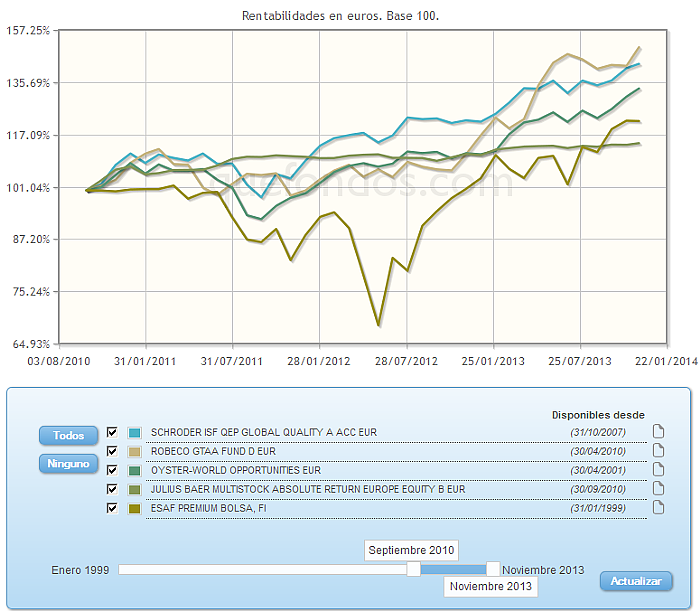Click the (30/09/2010) availability date
This screenshot has height=611, width=700.
[x=598, y=489]
